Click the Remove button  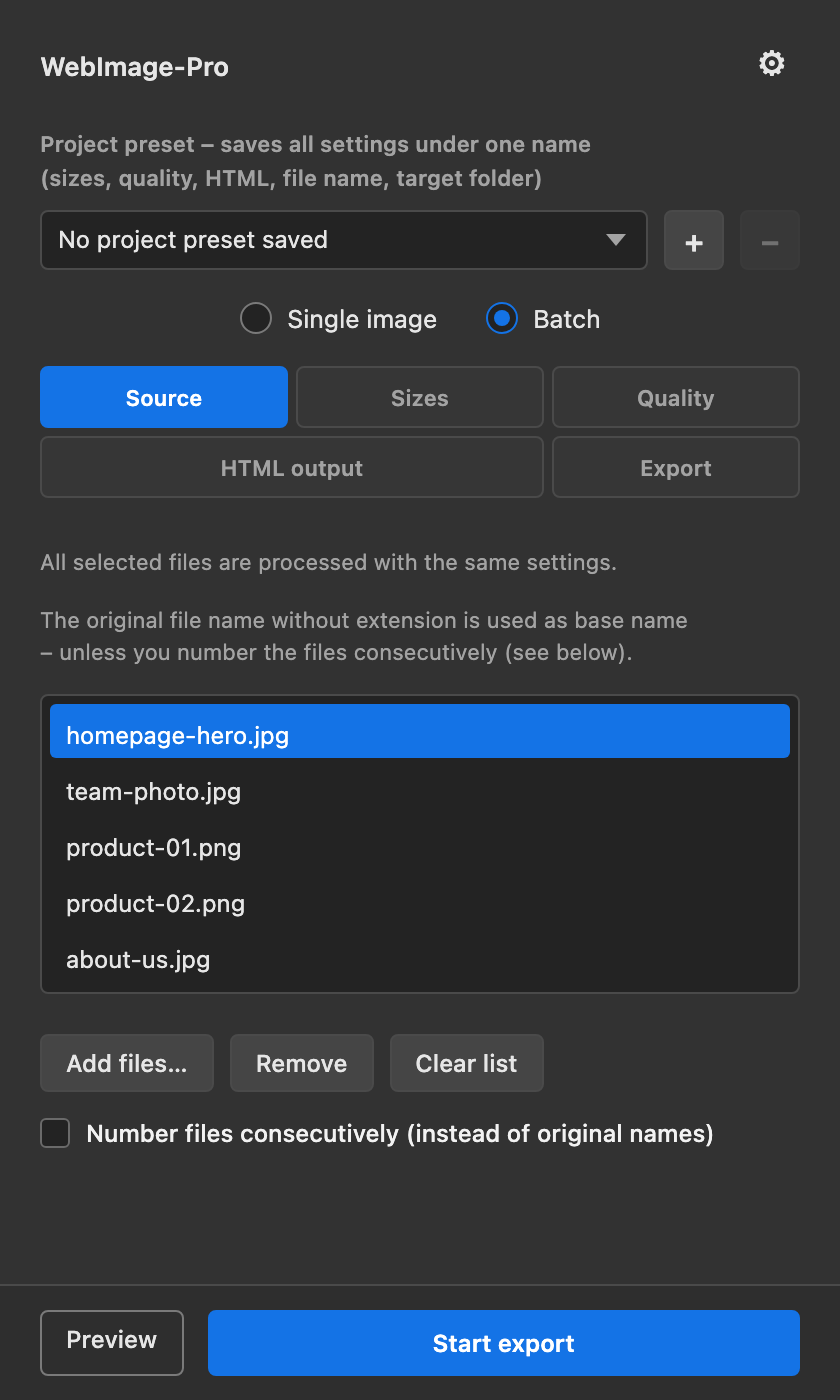pos(302,1063)
